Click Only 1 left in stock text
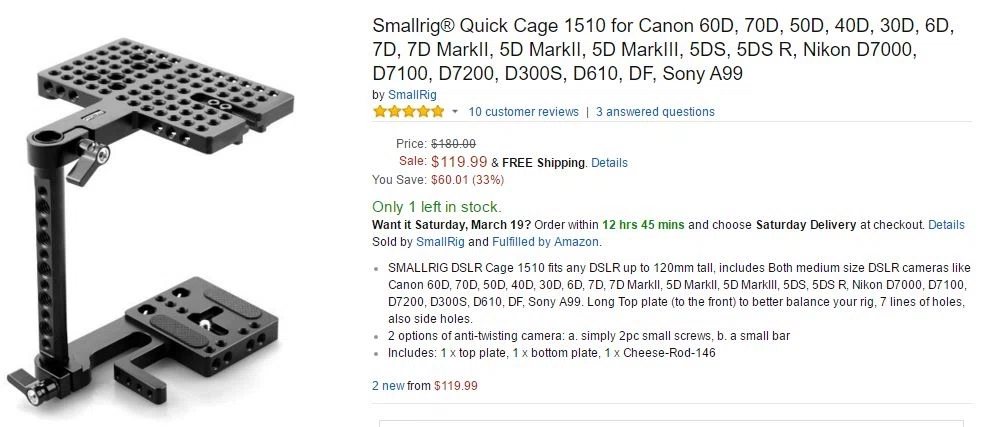This screenshot has height=427, width=982. tap(437, 207)
